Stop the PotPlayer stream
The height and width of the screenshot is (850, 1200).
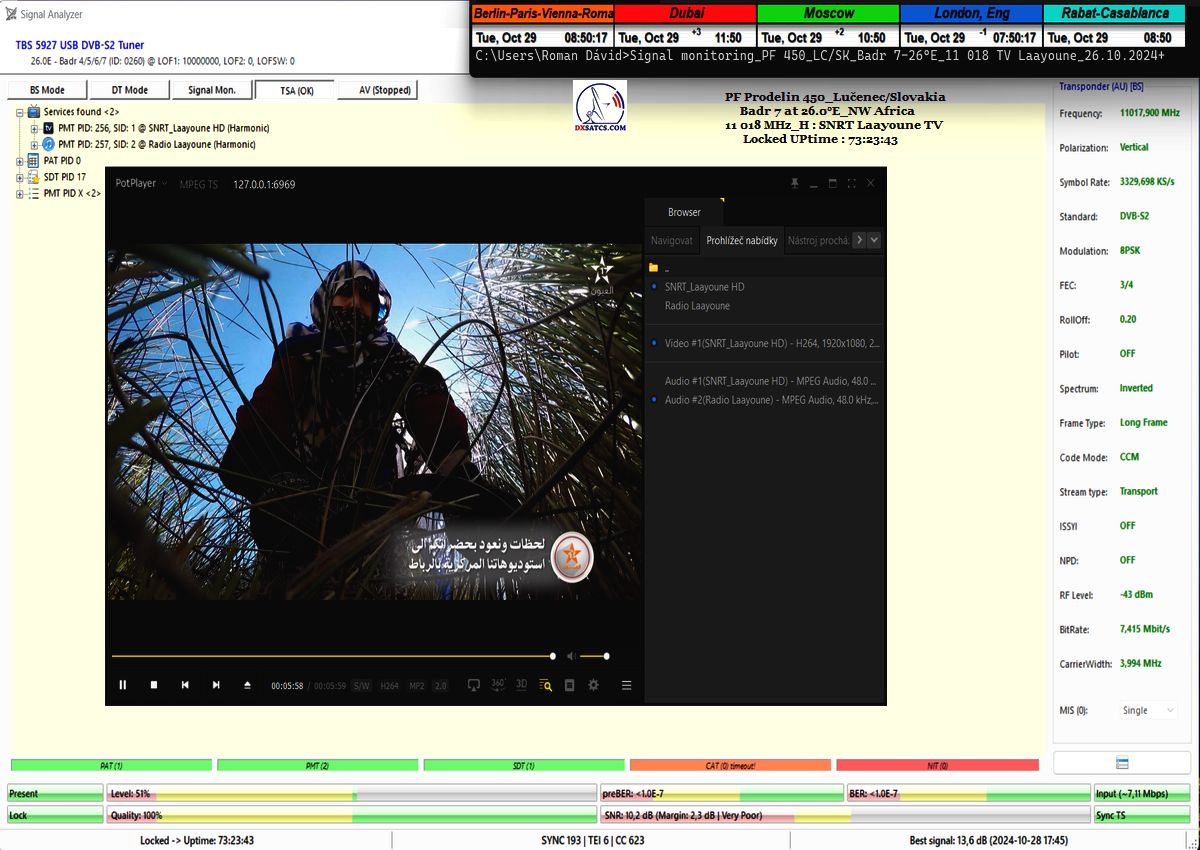154,685
